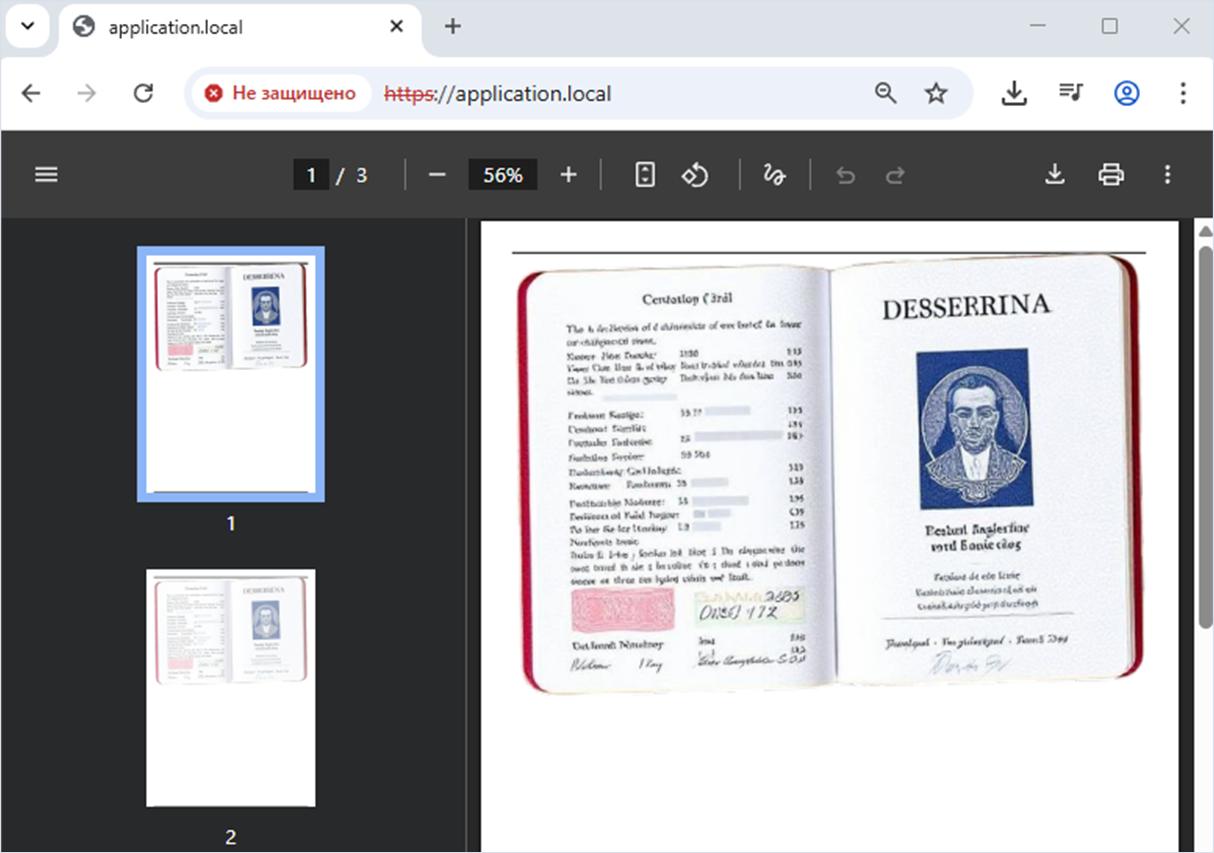The image size is (1214, 853).
Task: Select the draw annotation tool
Action: (774, 175)
